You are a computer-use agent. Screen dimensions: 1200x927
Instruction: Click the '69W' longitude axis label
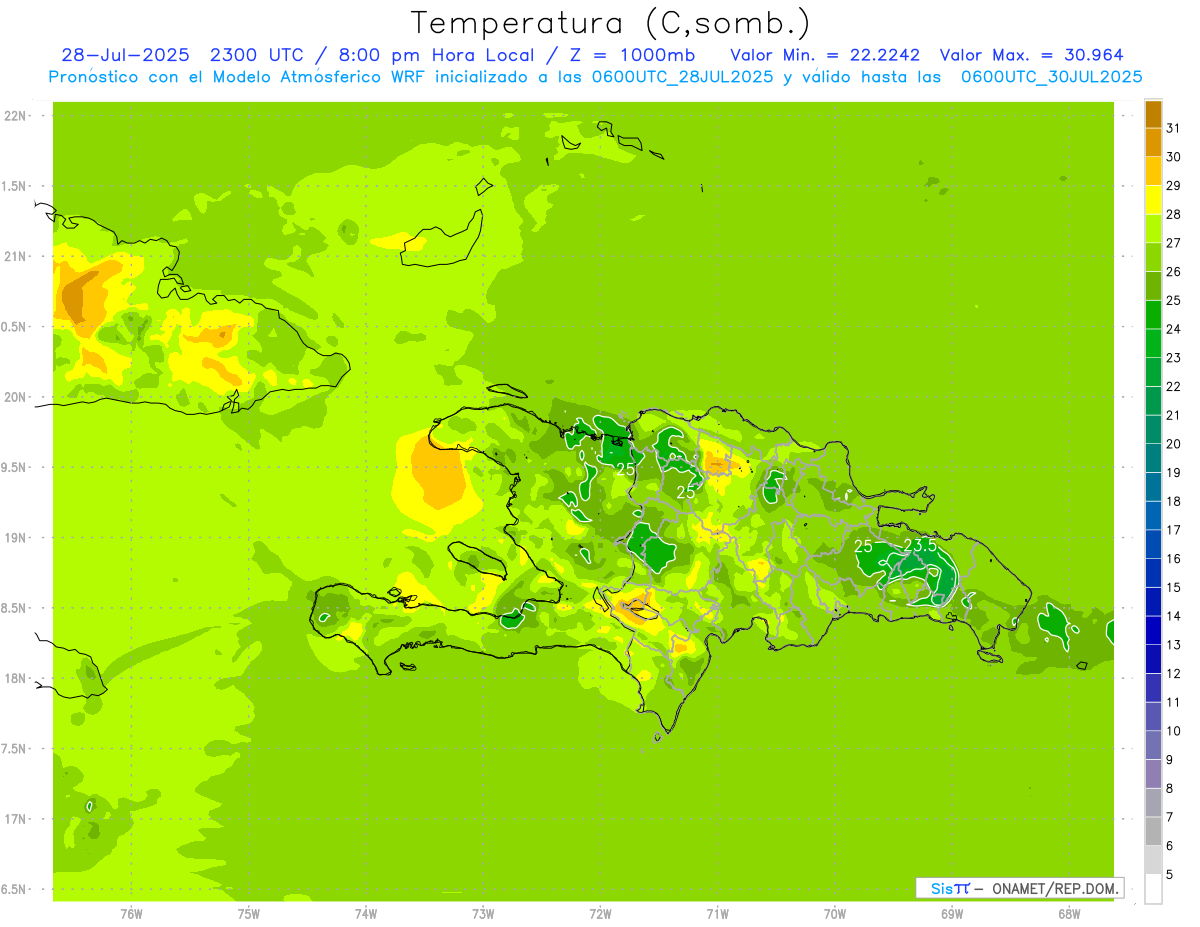tap(951, 913)
